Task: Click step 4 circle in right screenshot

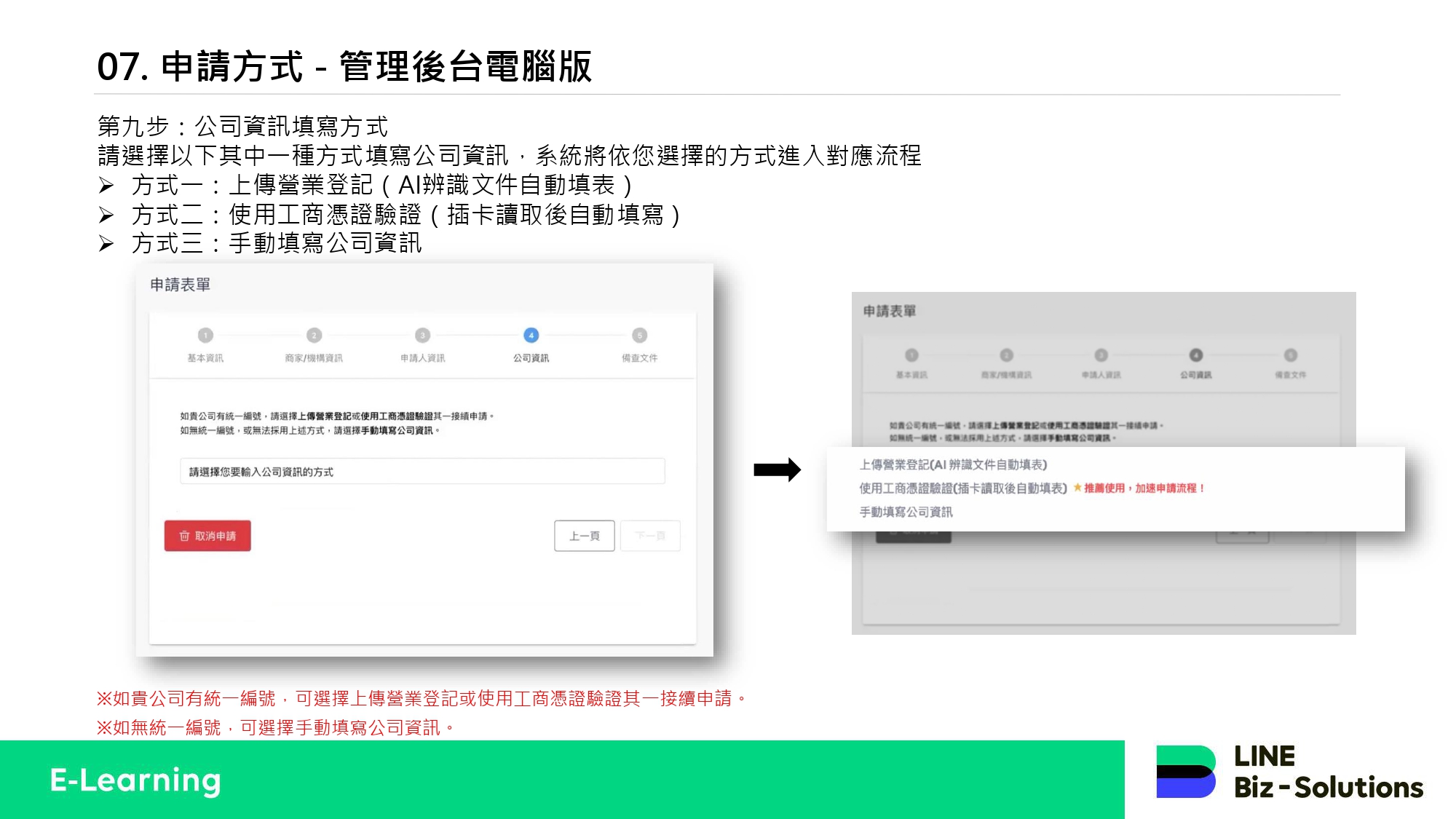Action: 1195,355
